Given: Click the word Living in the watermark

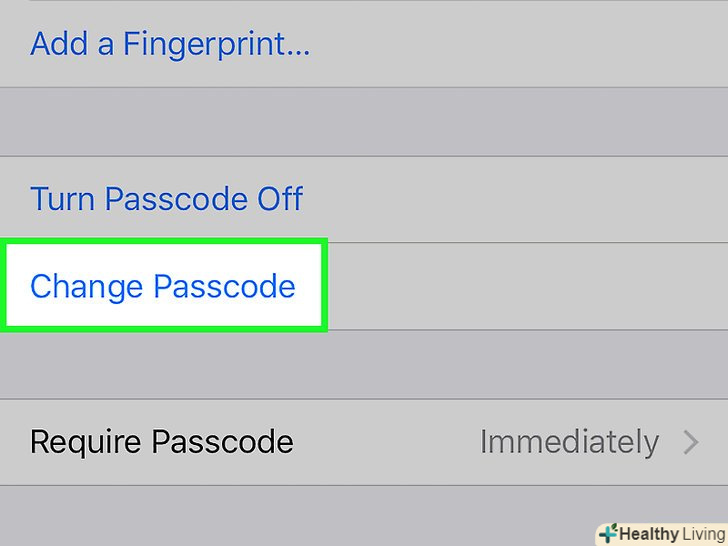Looking at the screenshot, I should point(699,533).
